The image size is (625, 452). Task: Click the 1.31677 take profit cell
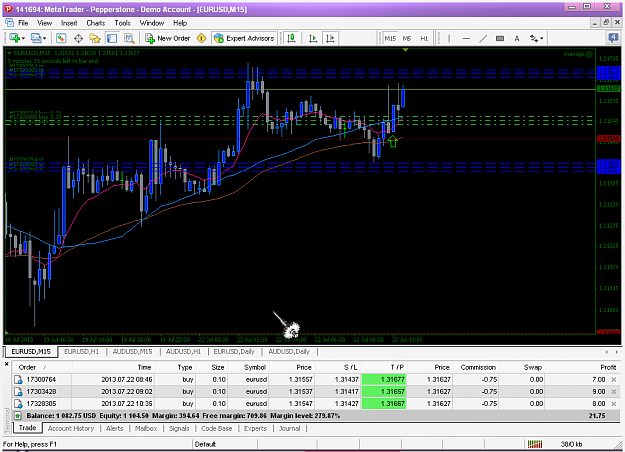pos(384,379)
